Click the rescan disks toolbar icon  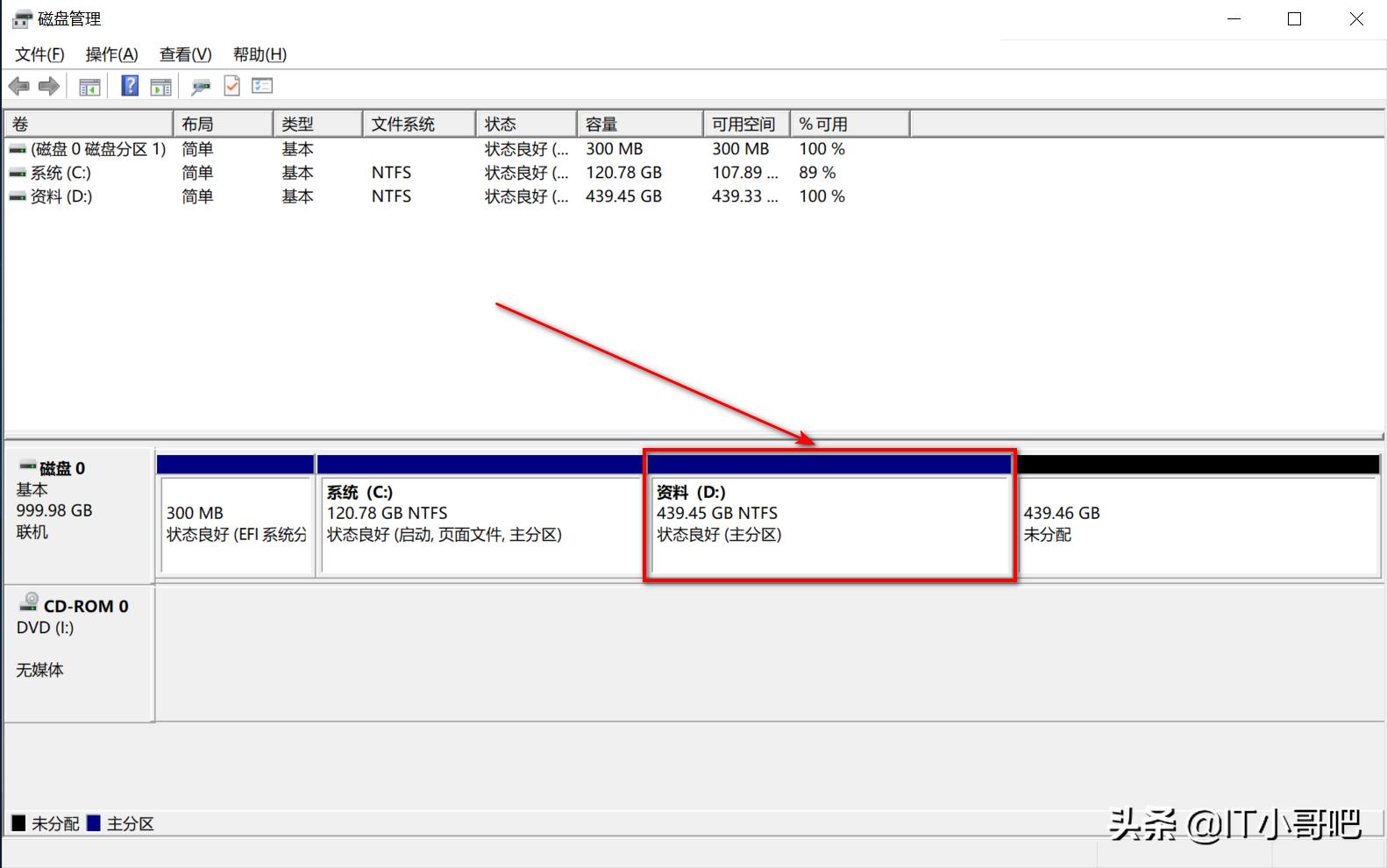[x=202, y=86]
